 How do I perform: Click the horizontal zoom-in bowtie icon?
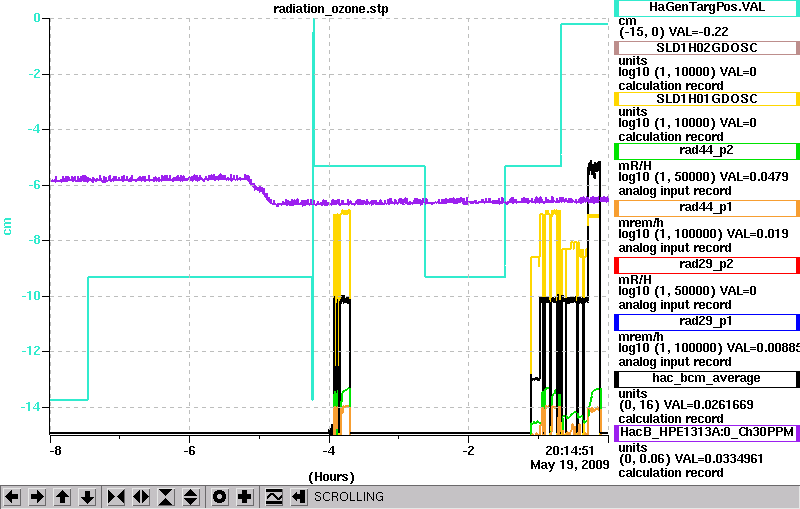coord(116,497)
